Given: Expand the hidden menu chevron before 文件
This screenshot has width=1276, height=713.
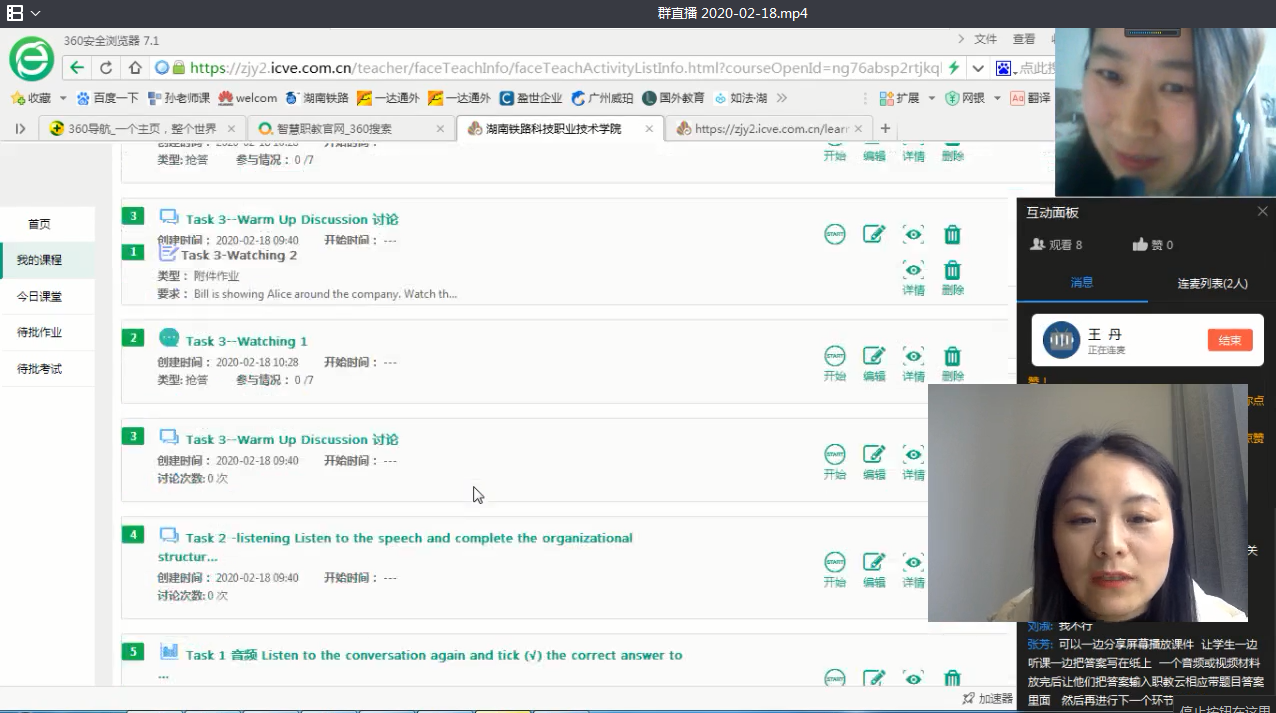Looking at the screenshot, I should tap(961, 39).
